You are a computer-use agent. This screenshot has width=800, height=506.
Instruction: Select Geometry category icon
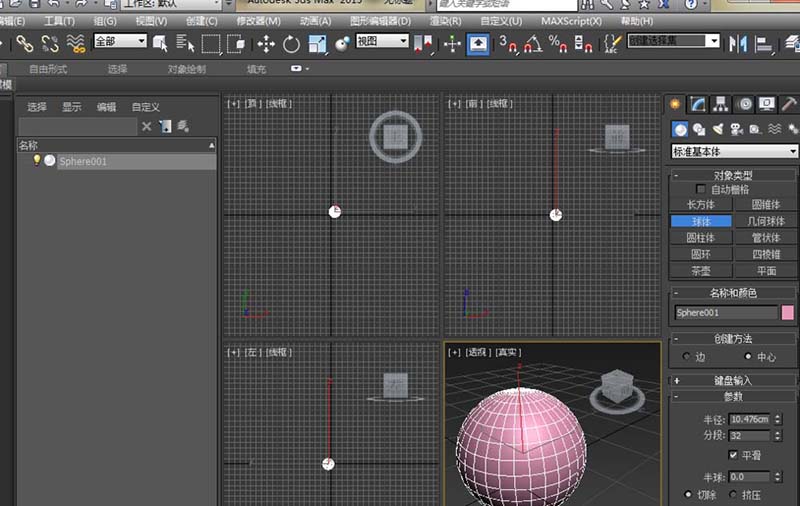point(680,130)
